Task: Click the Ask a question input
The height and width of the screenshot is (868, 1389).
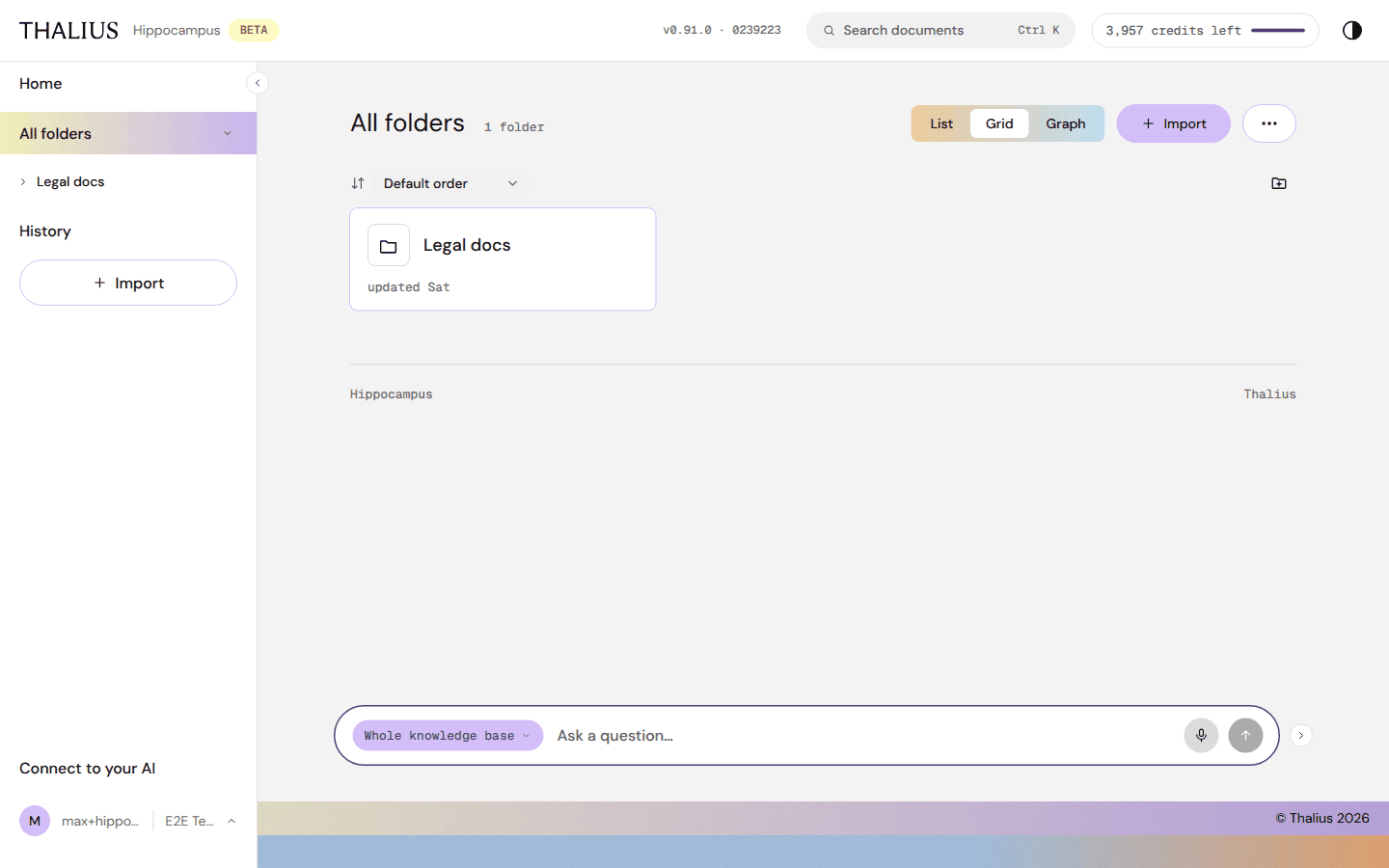Action: [863, 735]
